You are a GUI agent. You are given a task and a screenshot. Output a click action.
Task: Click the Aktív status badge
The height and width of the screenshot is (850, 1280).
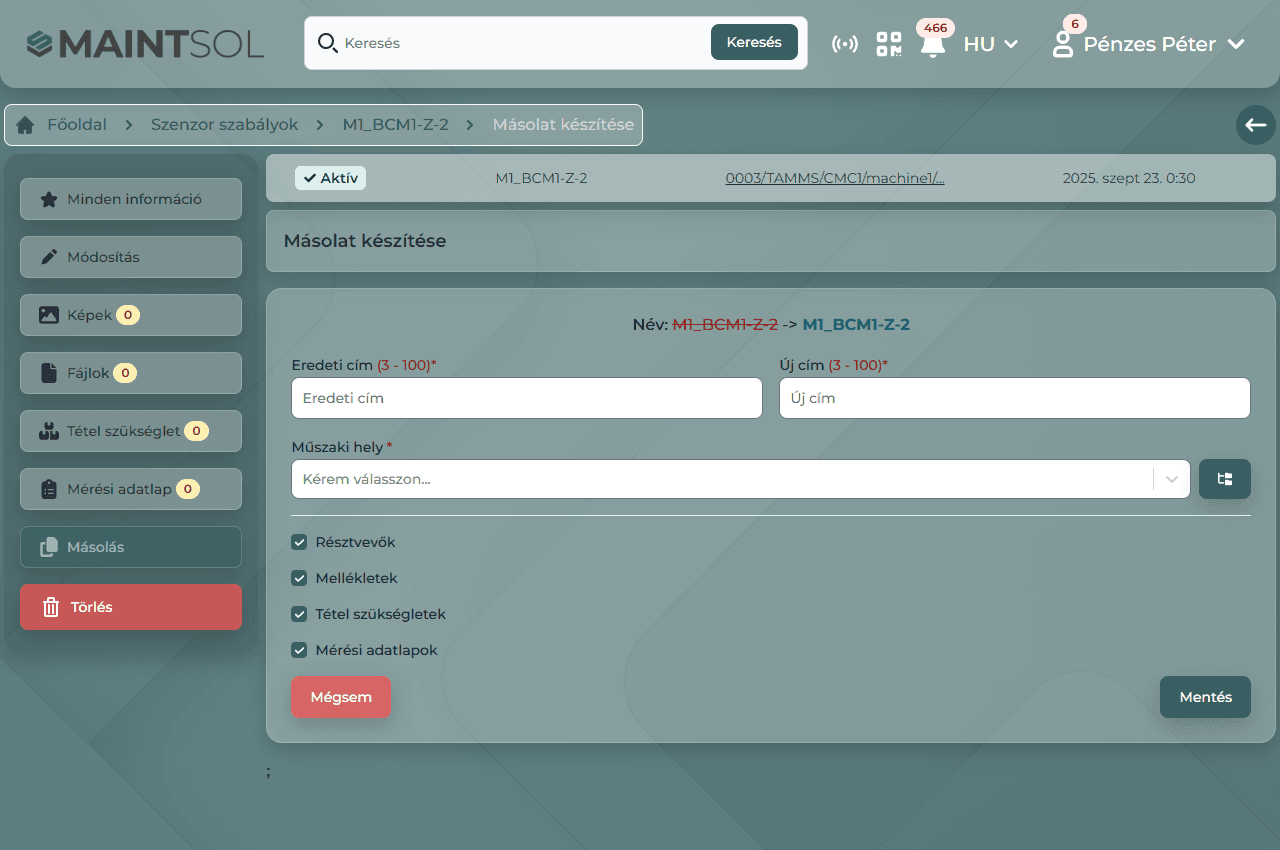point(330,178)
